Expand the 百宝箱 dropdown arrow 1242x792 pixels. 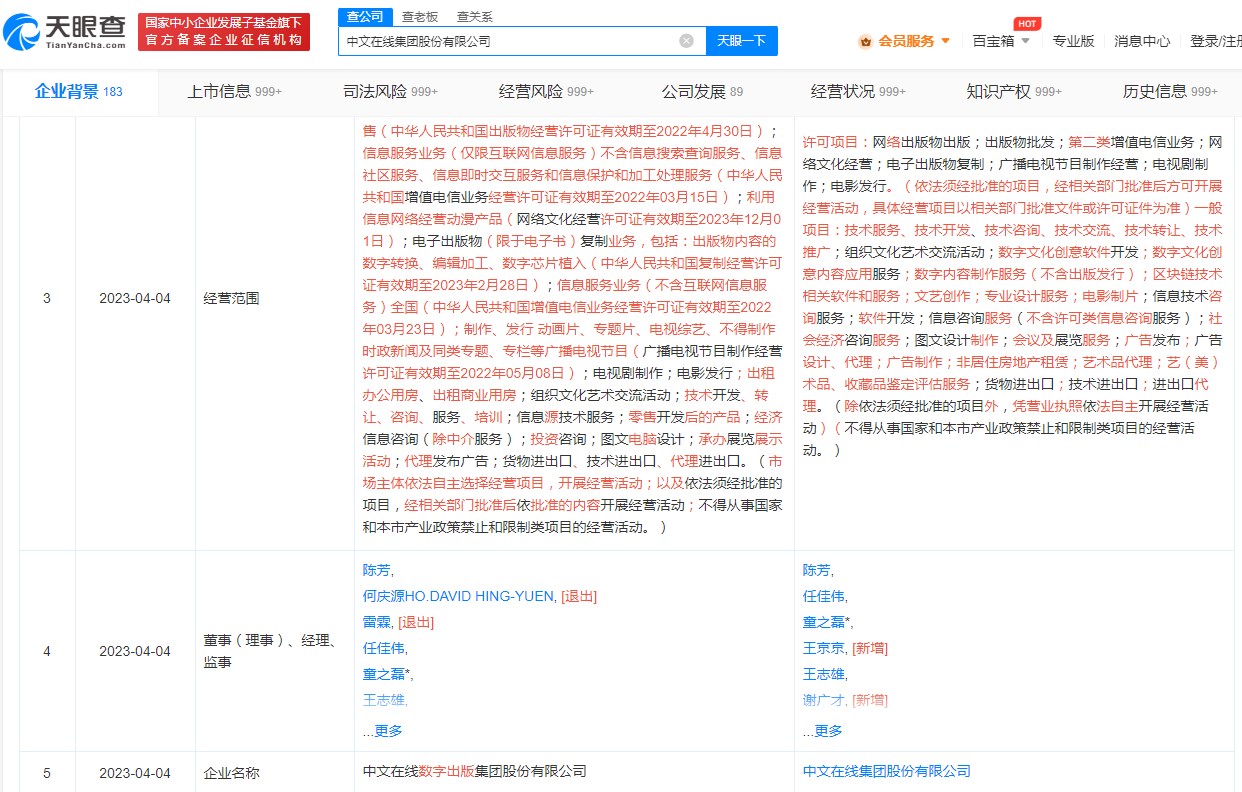[x=1025, y=41]
